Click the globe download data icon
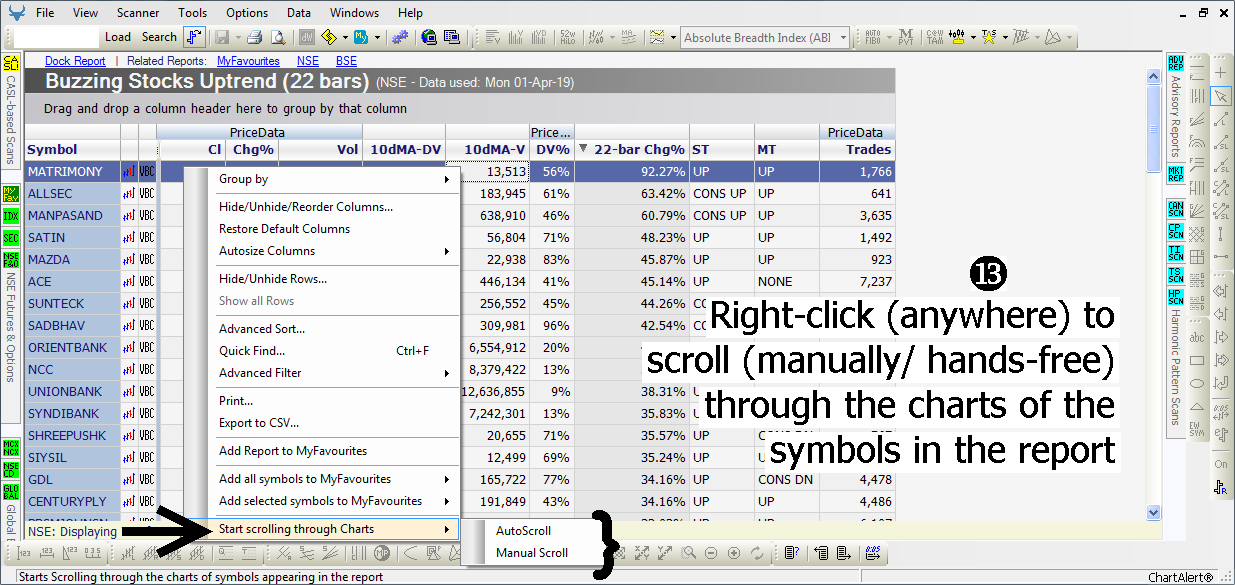This screenshot has height=585, width=1235. click(429, 37)
